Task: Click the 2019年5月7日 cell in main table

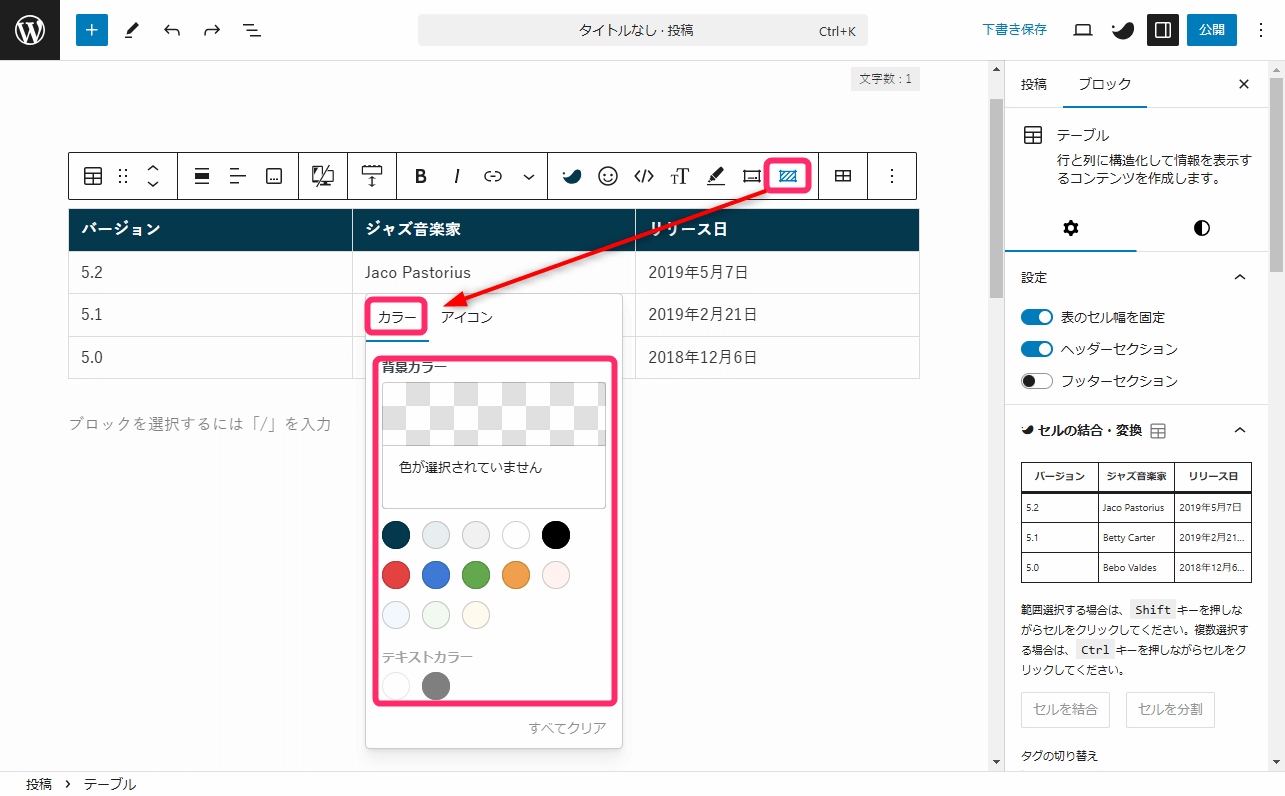Action: click(777, 272)
